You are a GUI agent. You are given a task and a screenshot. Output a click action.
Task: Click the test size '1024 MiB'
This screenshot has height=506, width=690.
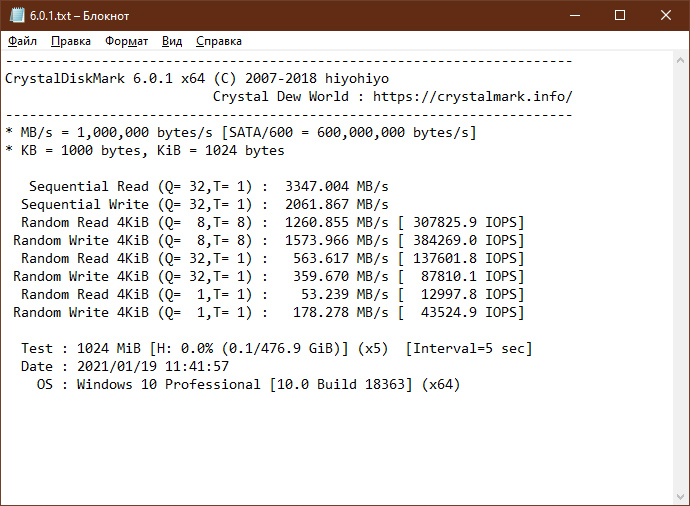(x=109, y=348)
